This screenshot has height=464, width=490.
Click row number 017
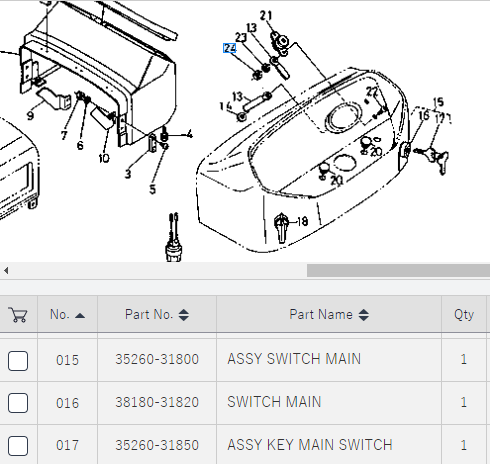[x=67, y=445]
